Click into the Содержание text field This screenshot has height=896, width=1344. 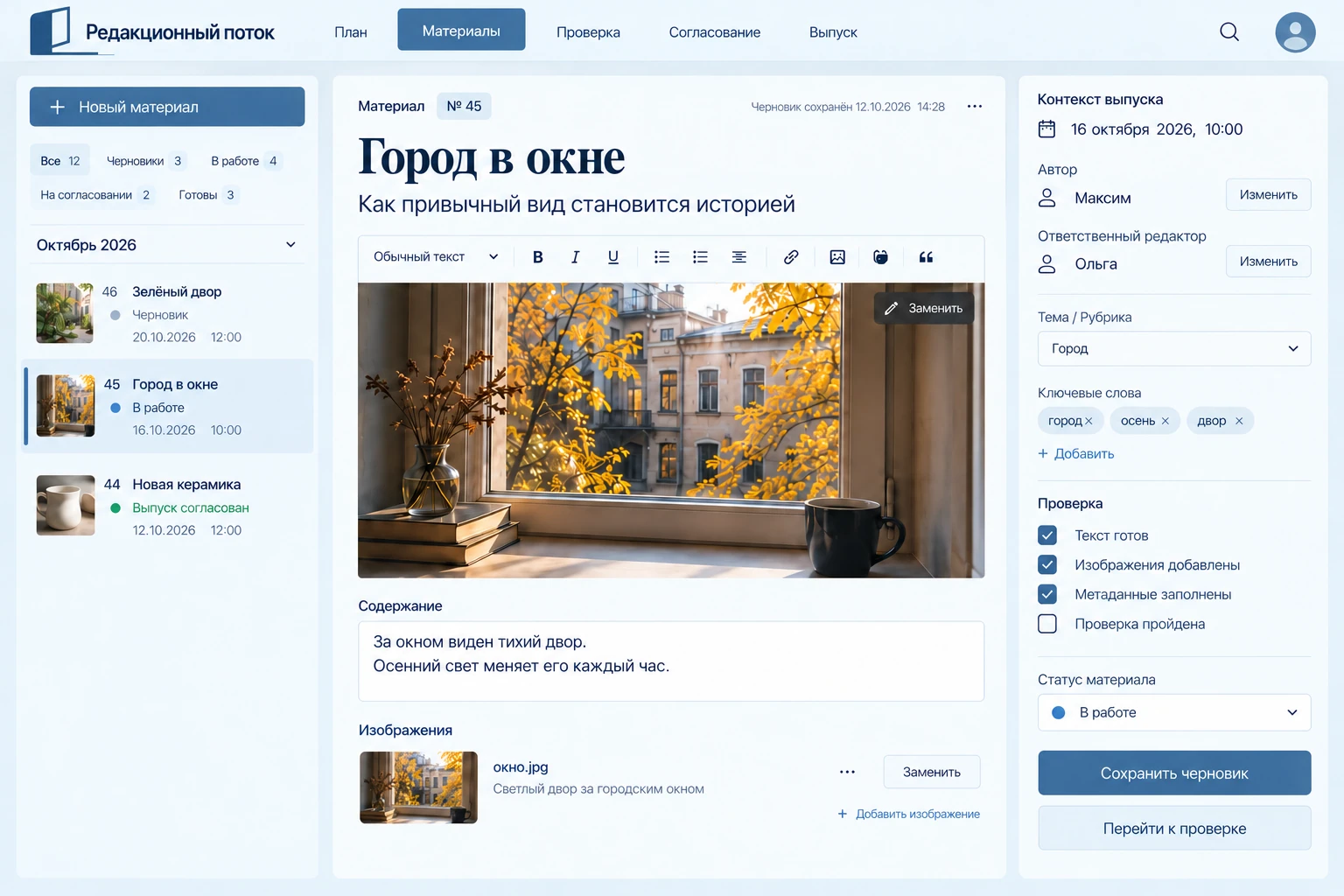pyautogui.click(x=671, y=661)
